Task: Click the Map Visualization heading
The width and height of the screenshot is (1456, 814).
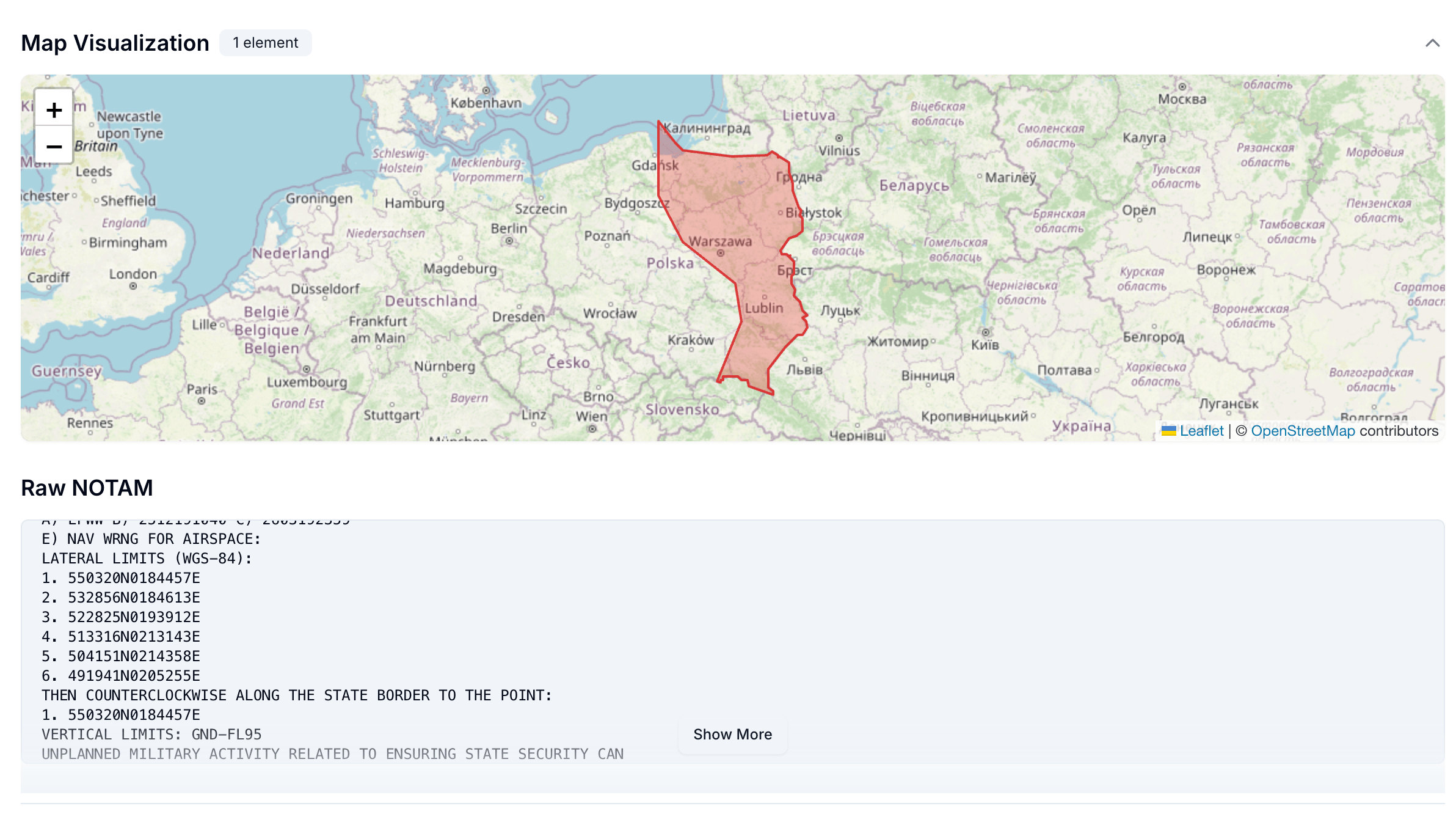Action: pos(115,43)
